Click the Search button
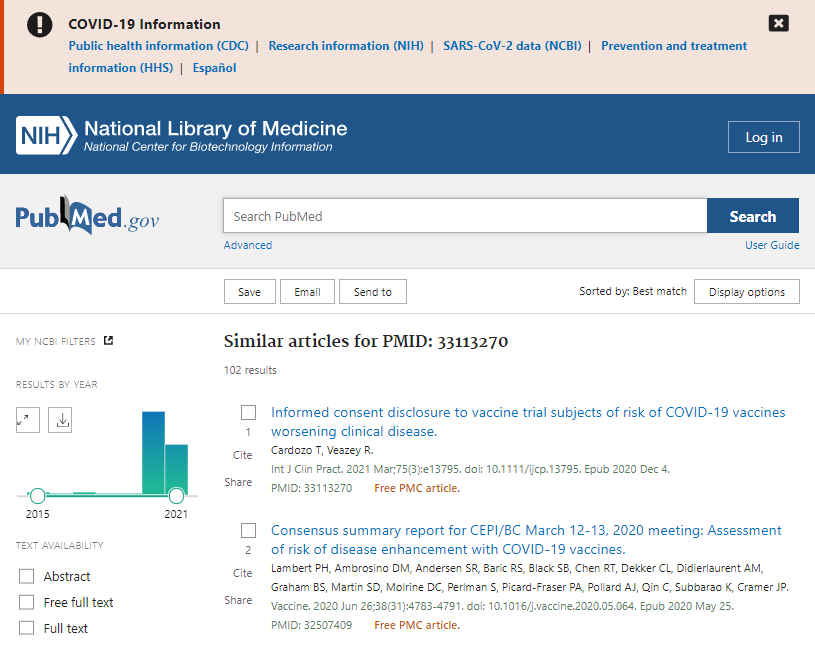The image size is (815, 648). (753, 216)
